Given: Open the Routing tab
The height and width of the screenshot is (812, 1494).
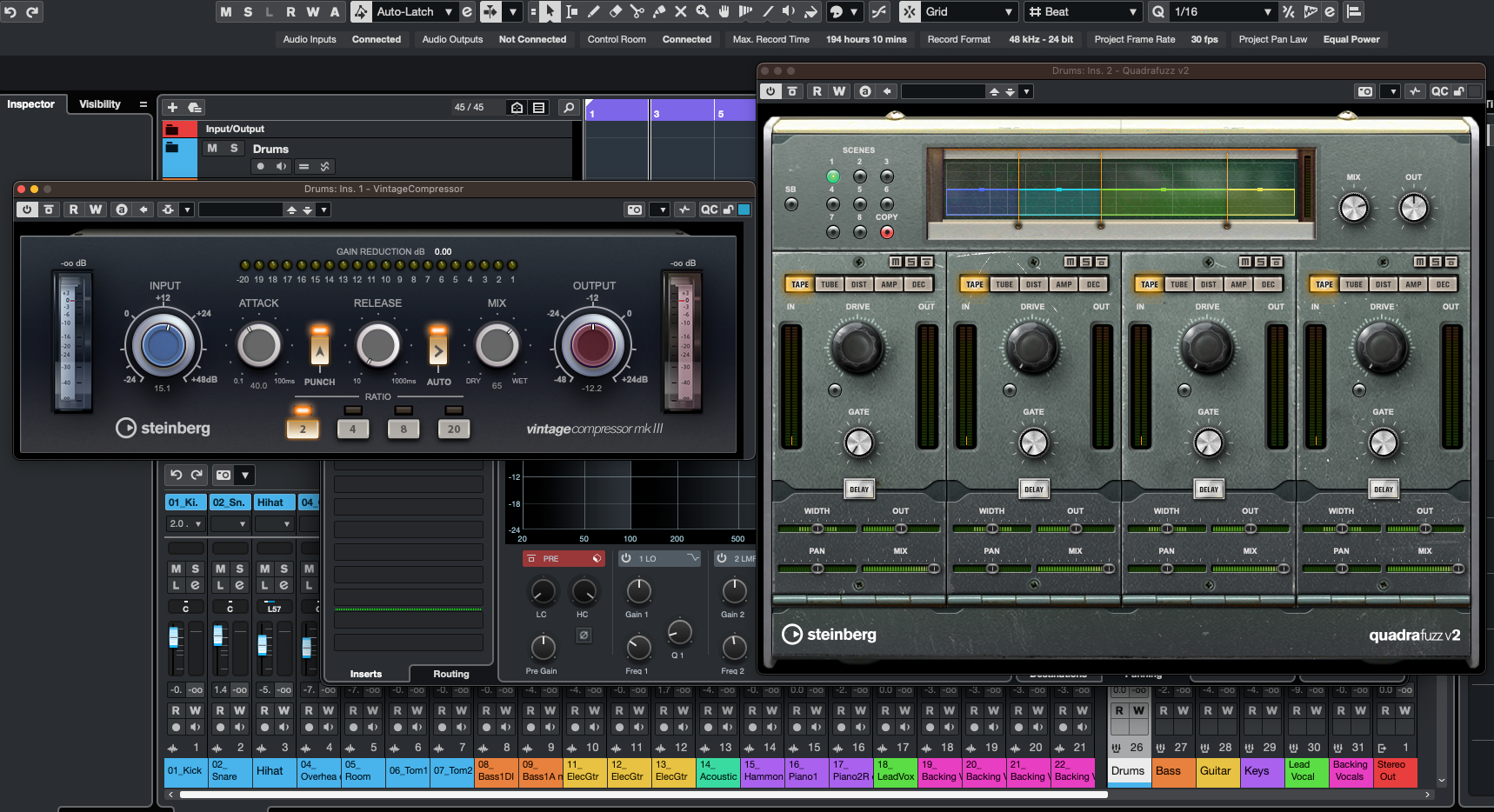Looking at the screenshot, I should point(451,674).
